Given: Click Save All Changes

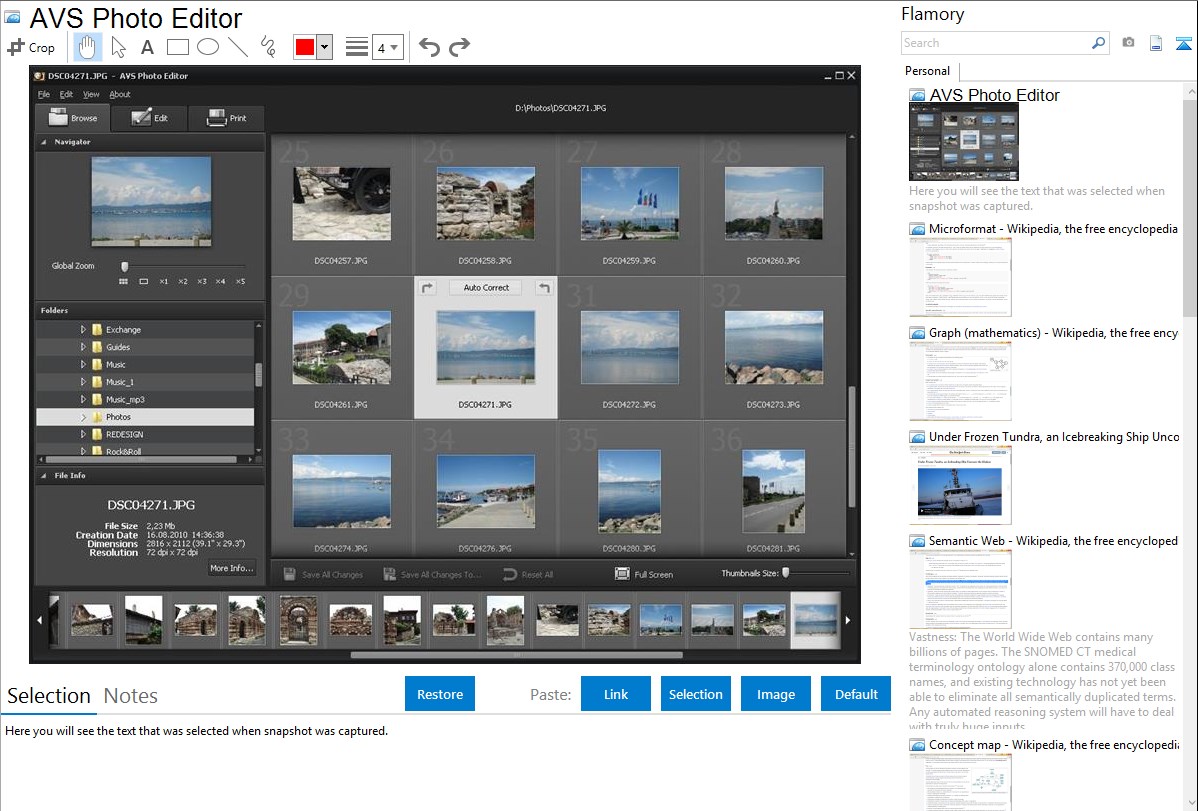Looking at the screenshot, I should [323, 575].
